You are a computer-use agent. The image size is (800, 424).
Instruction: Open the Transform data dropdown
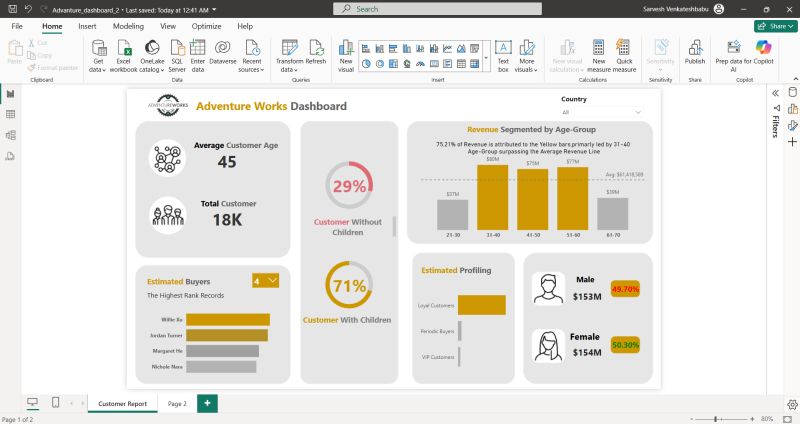click(289, 56)
